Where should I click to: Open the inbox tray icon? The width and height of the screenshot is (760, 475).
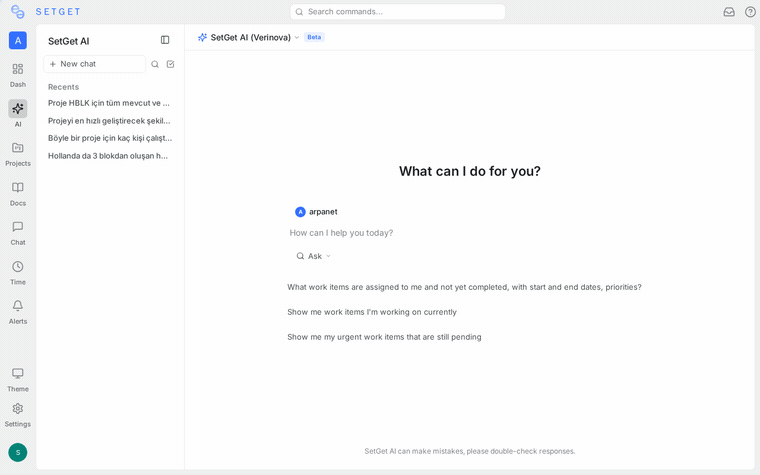click(x=729, y=12)
